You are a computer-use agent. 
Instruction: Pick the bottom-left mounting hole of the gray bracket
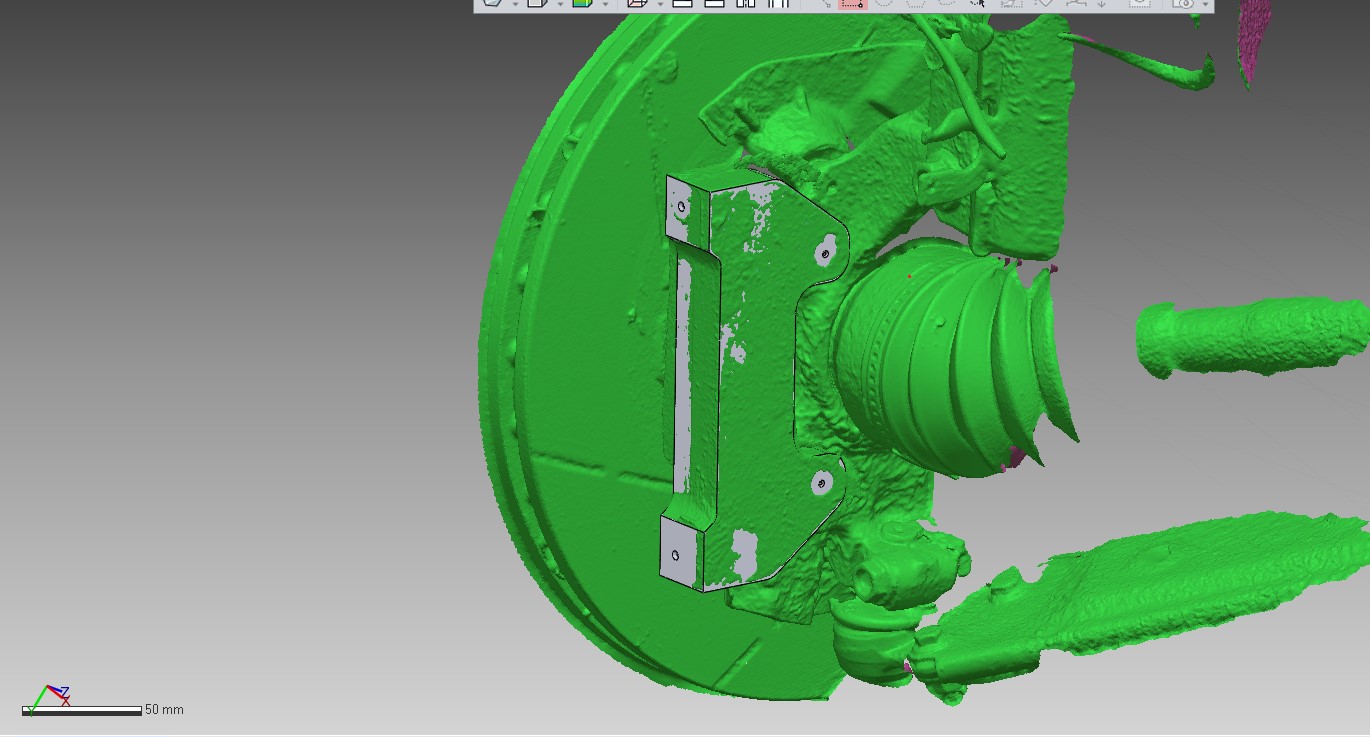[x=677, y=555]
